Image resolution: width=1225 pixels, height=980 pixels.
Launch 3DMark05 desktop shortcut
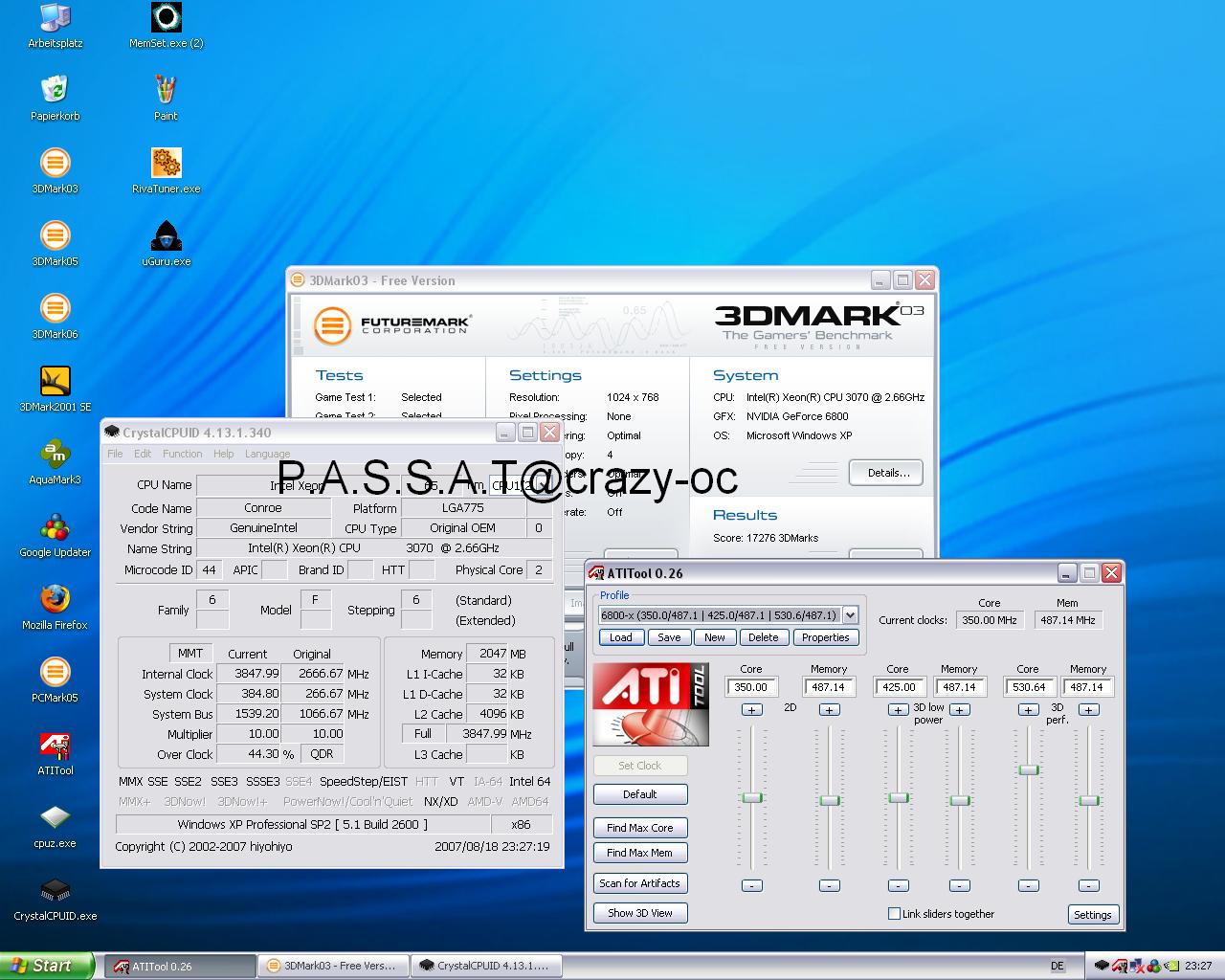[55, 244]
